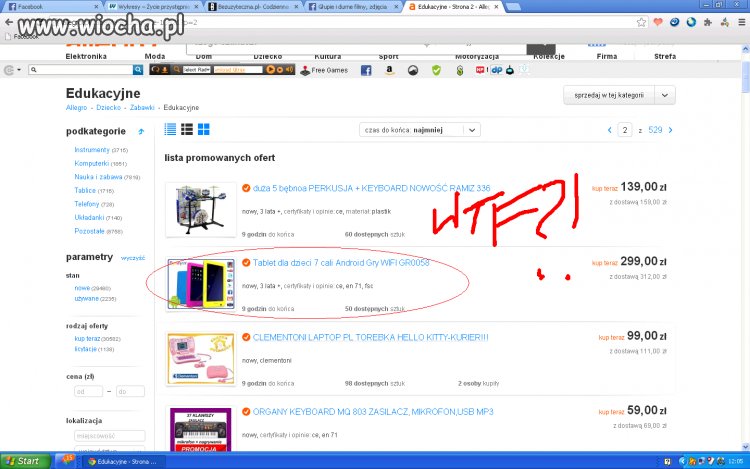Image resolution: width=750 pixels, height=469 pixels.
Task: Open the Moda category menu
Action: [155, 56]
